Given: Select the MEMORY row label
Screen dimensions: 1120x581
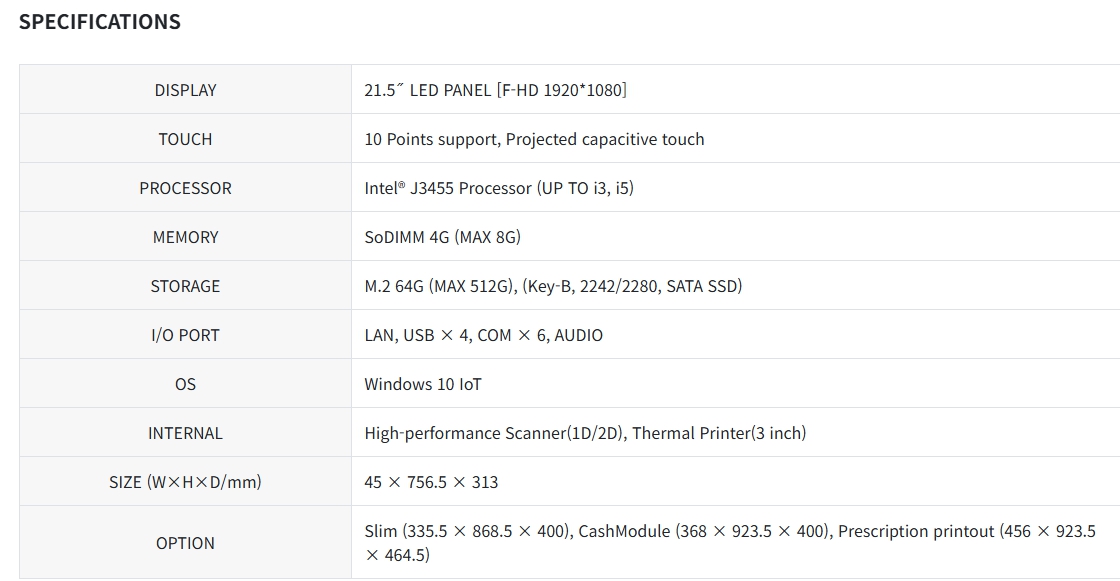Looking at the screenshot, I should (x=185, y=237).
